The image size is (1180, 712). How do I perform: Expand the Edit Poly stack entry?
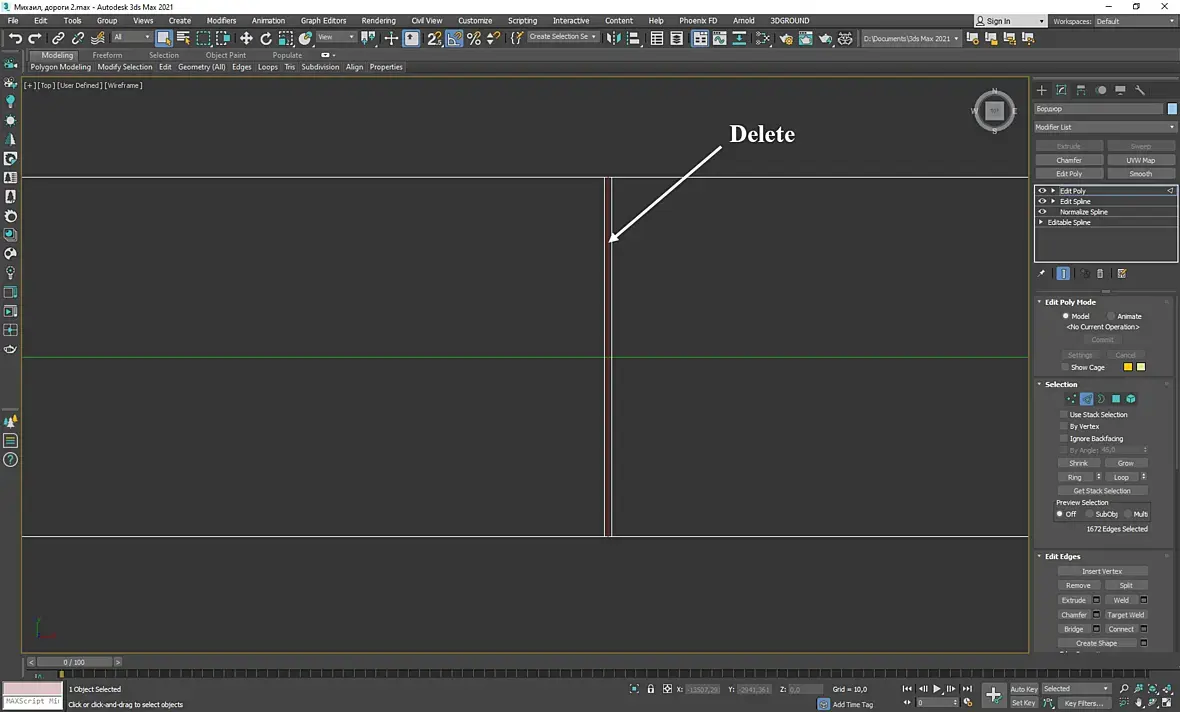pyautogui.click(x=1053, y=191)
